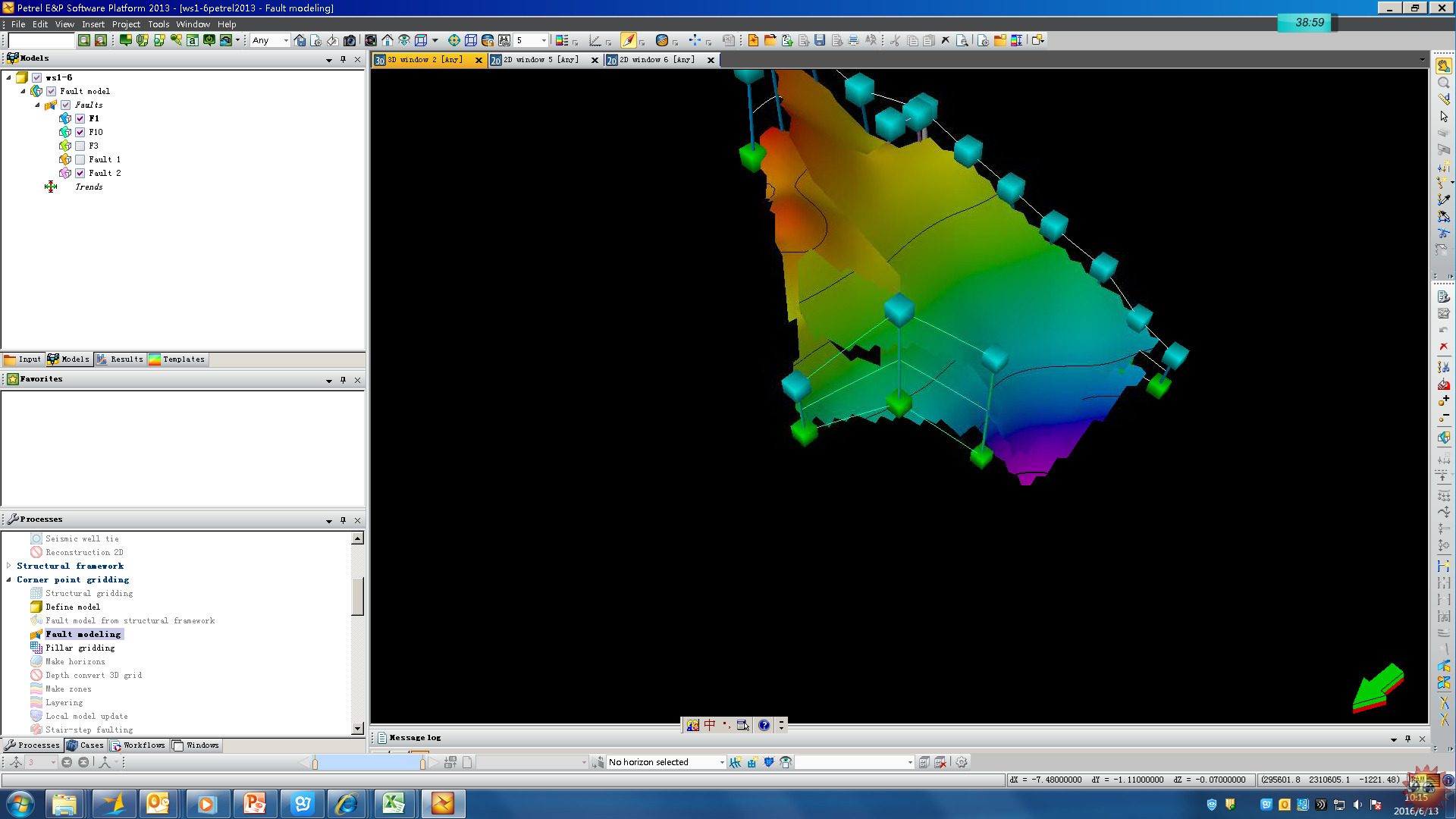1456x819 pixels.
Task: Click the 3D wireframe cube icon
Action: [x=470, y=40]
